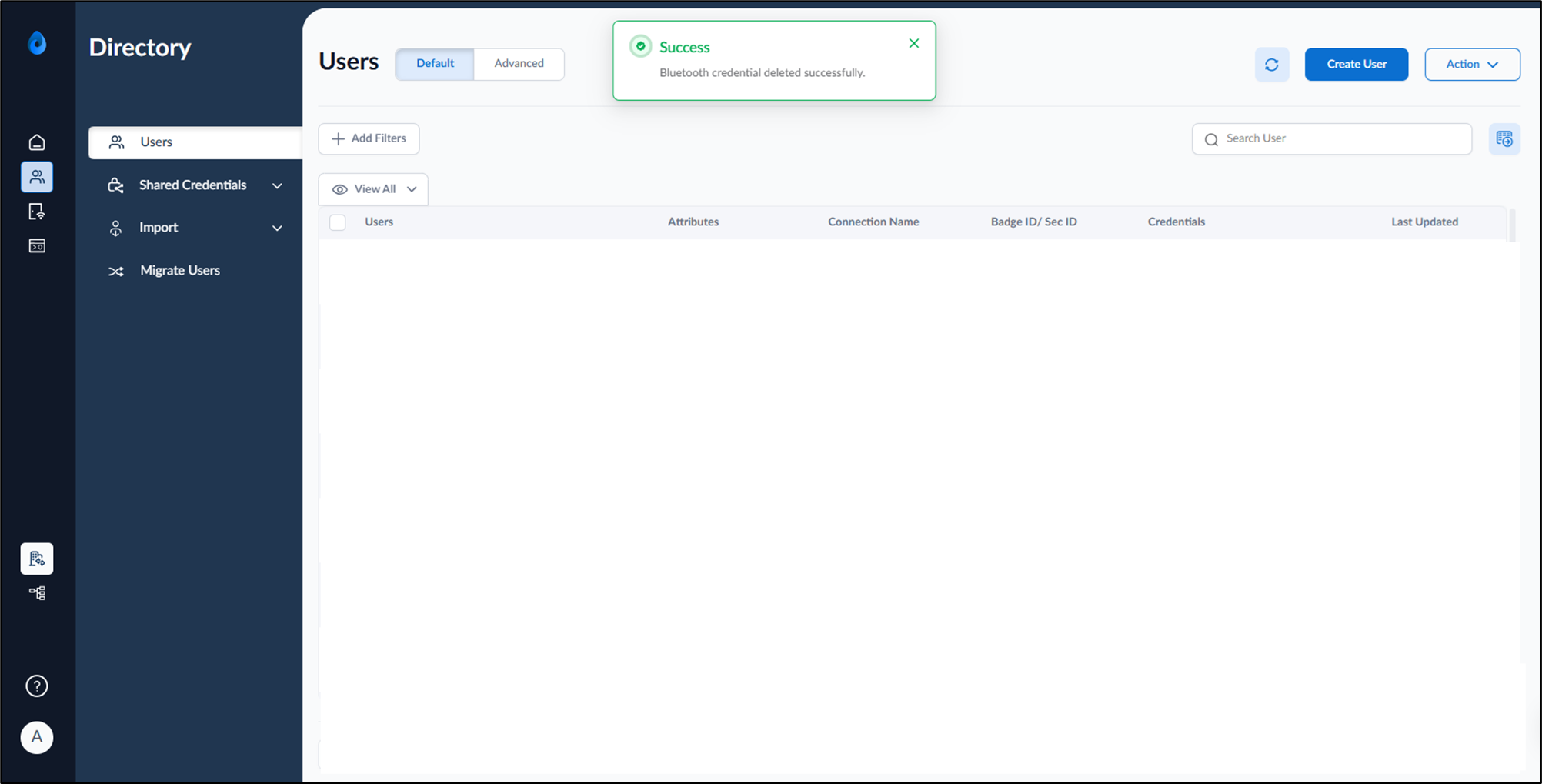This screenshot has height=784, width=1542.
Task: Focus the Search User input field
Action: pyautogui.click(x=1332, y=139)
